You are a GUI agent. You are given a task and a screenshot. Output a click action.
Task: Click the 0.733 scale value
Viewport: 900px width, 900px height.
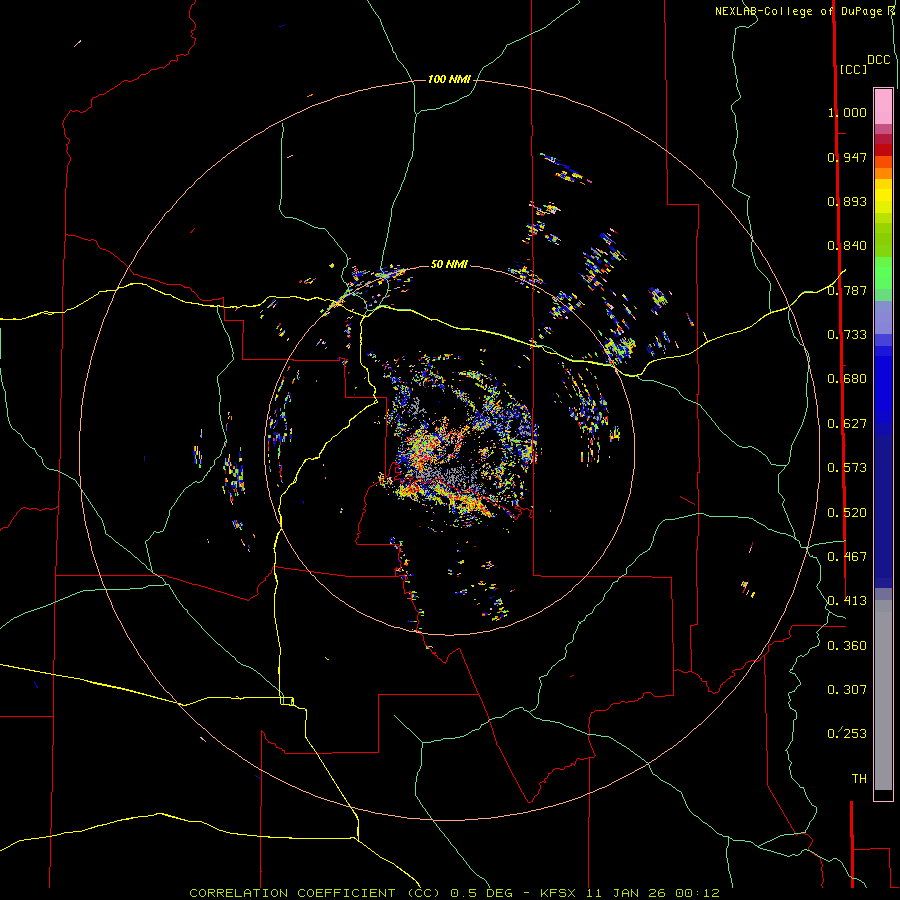[847, 335]
